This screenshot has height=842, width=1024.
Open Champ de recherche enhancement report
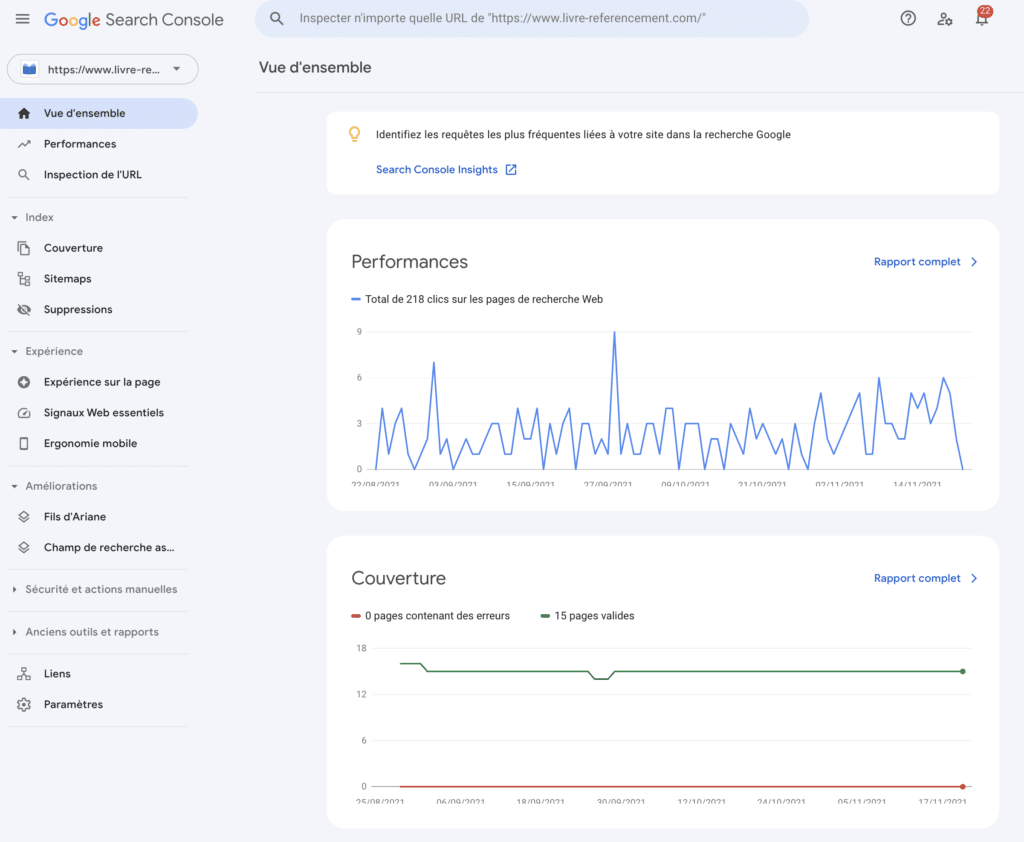[x=99, y=547]
